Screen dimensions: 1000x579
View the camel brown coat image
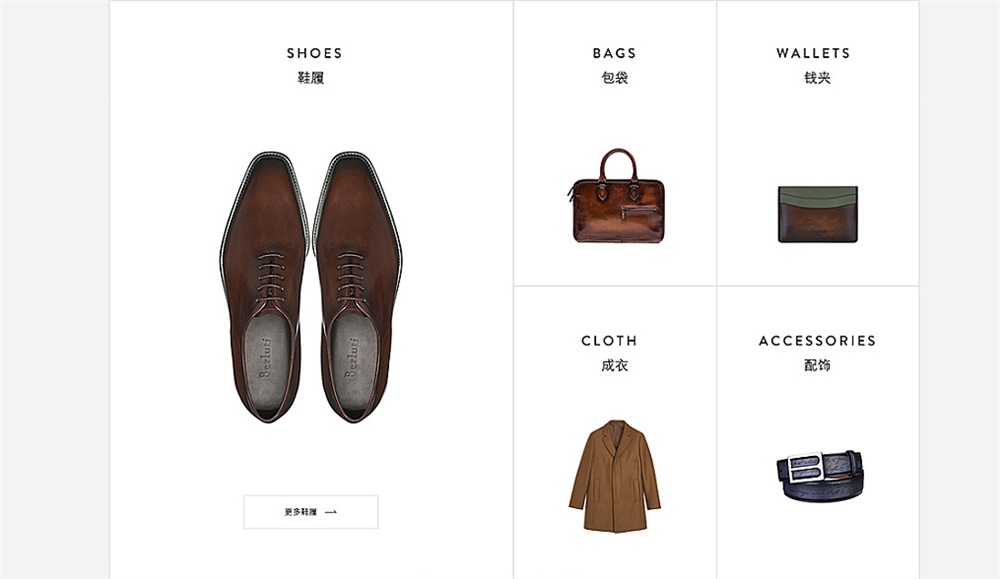pos(614,475)
